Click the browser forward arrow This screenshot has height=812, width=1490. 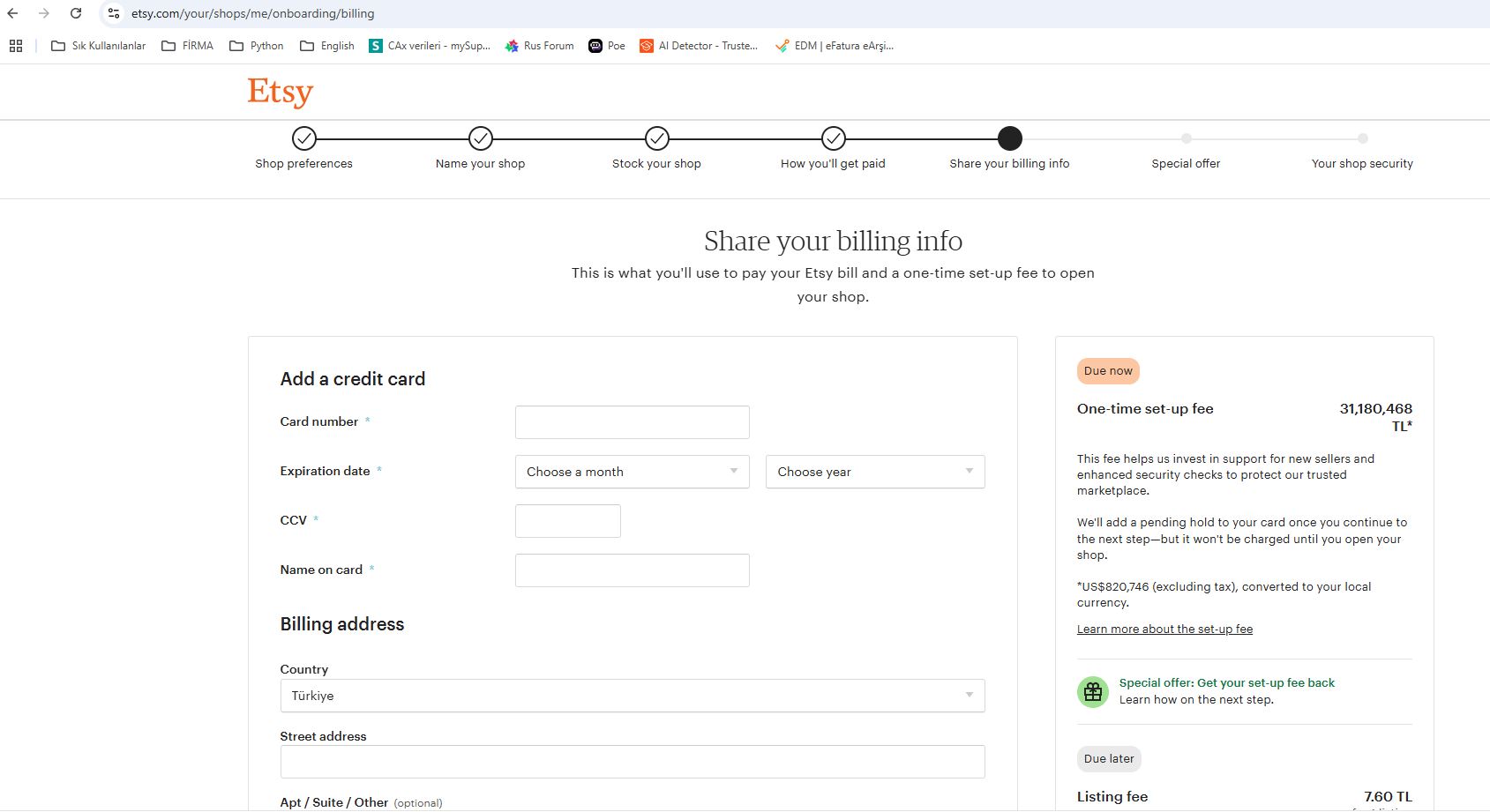pos(43,13)
